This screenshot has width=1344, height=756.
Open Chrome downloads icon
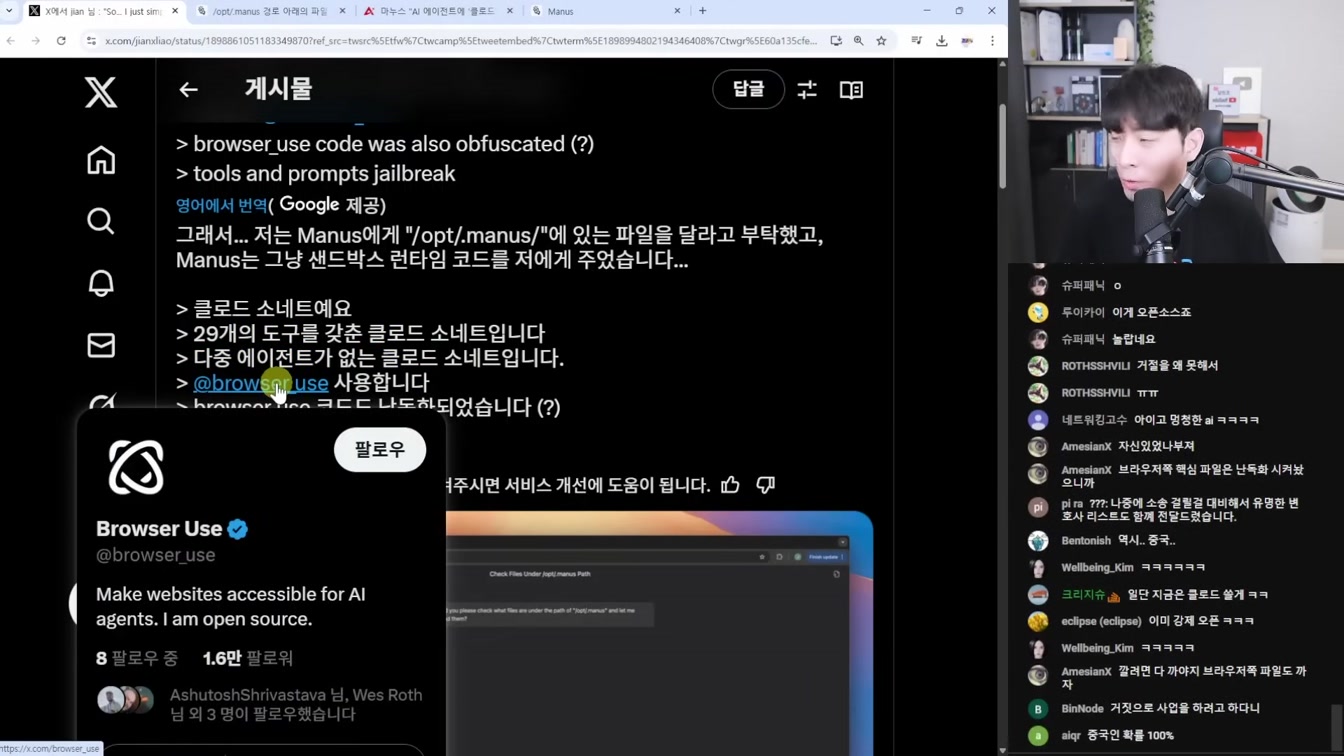point(941,41)
